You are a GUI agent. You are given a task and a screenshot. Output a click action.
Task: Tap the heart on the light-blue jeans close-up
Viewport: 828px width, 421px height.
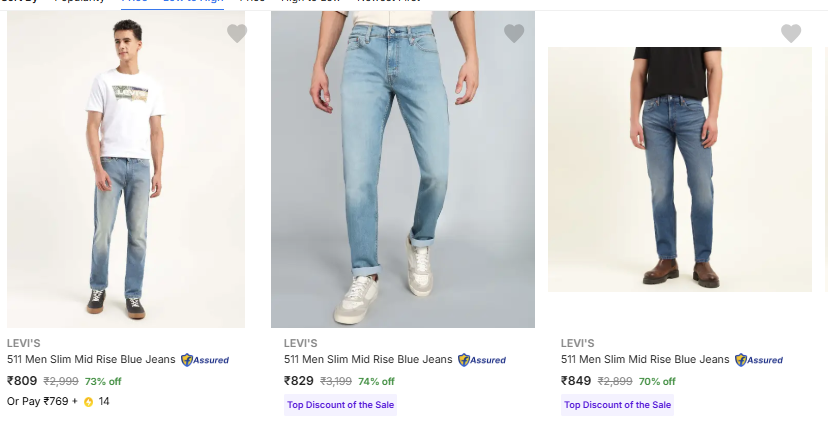(514, 34)
